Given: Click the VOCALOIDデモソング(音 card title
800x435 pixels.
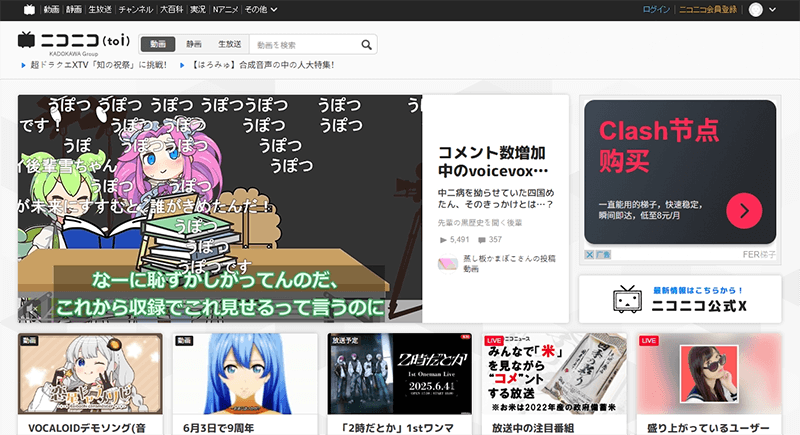Looking at the screenshot, I should click(87, 428).
